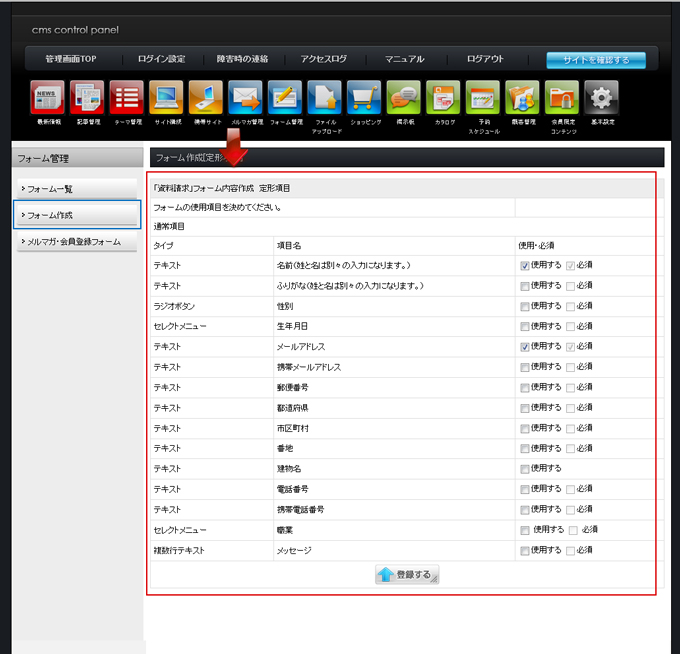
Task: Uncheck 使用する for メールアドレス row
Action: click(525, 347)
